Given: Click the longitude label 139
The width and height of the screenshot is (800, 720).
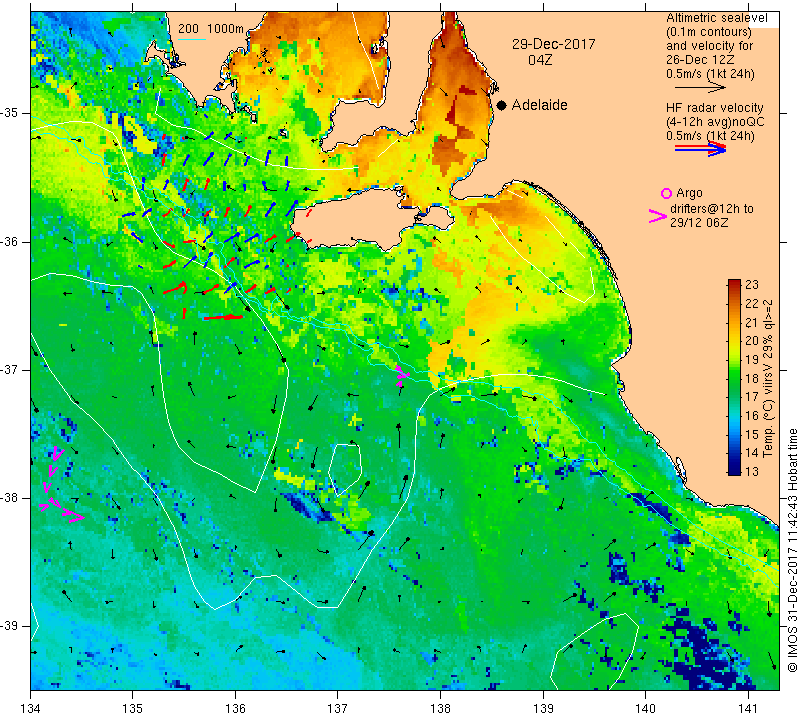Looking at the screenshot, I should pos(543,708).
